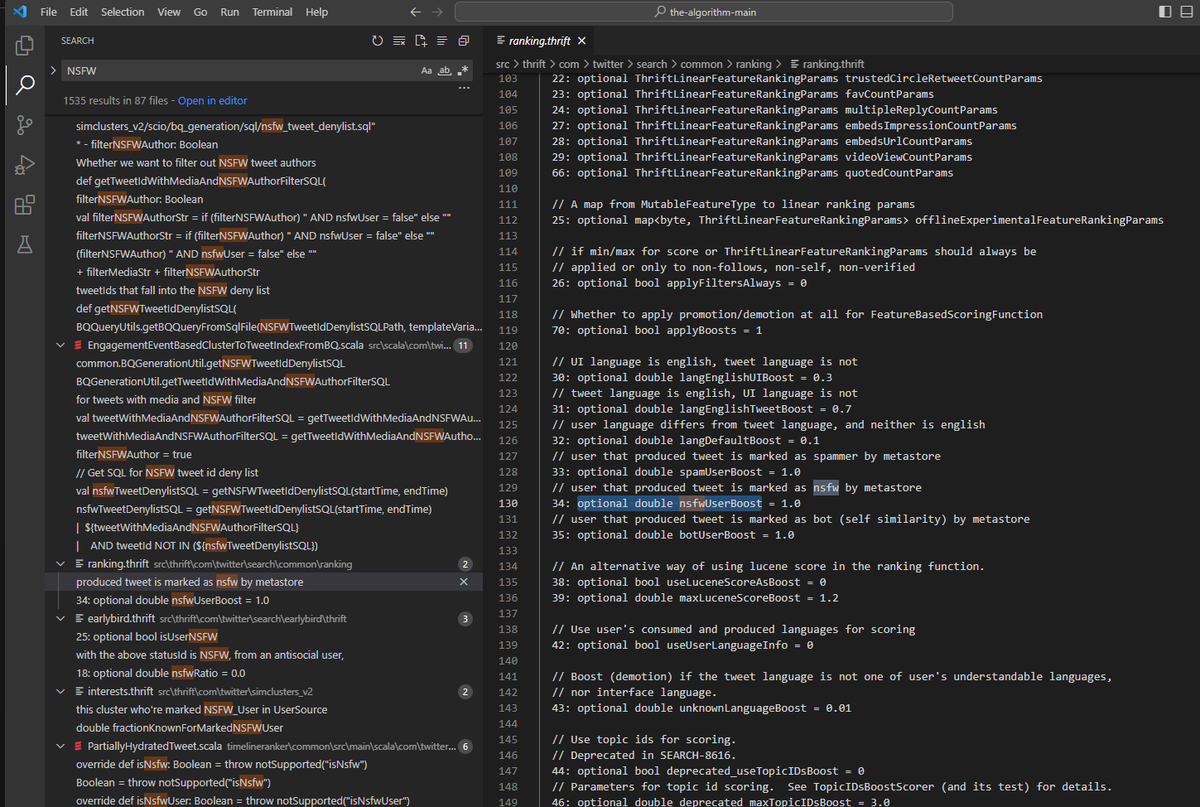Click the VS Code logo icon
Viewport: 1200px width, 807px height.
19,12
